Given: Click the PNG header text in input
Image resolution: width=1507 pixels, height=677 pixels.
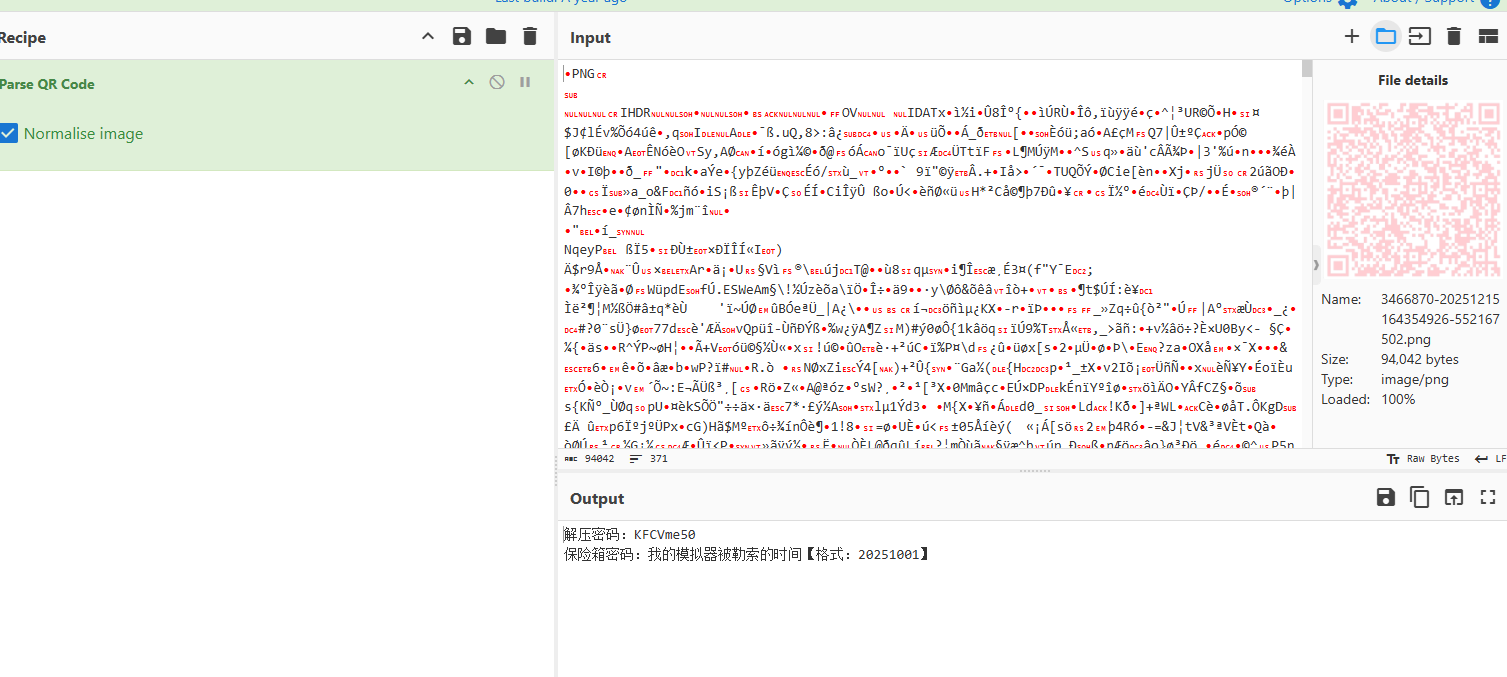Looking at the screenshot, I should [583, 73].
